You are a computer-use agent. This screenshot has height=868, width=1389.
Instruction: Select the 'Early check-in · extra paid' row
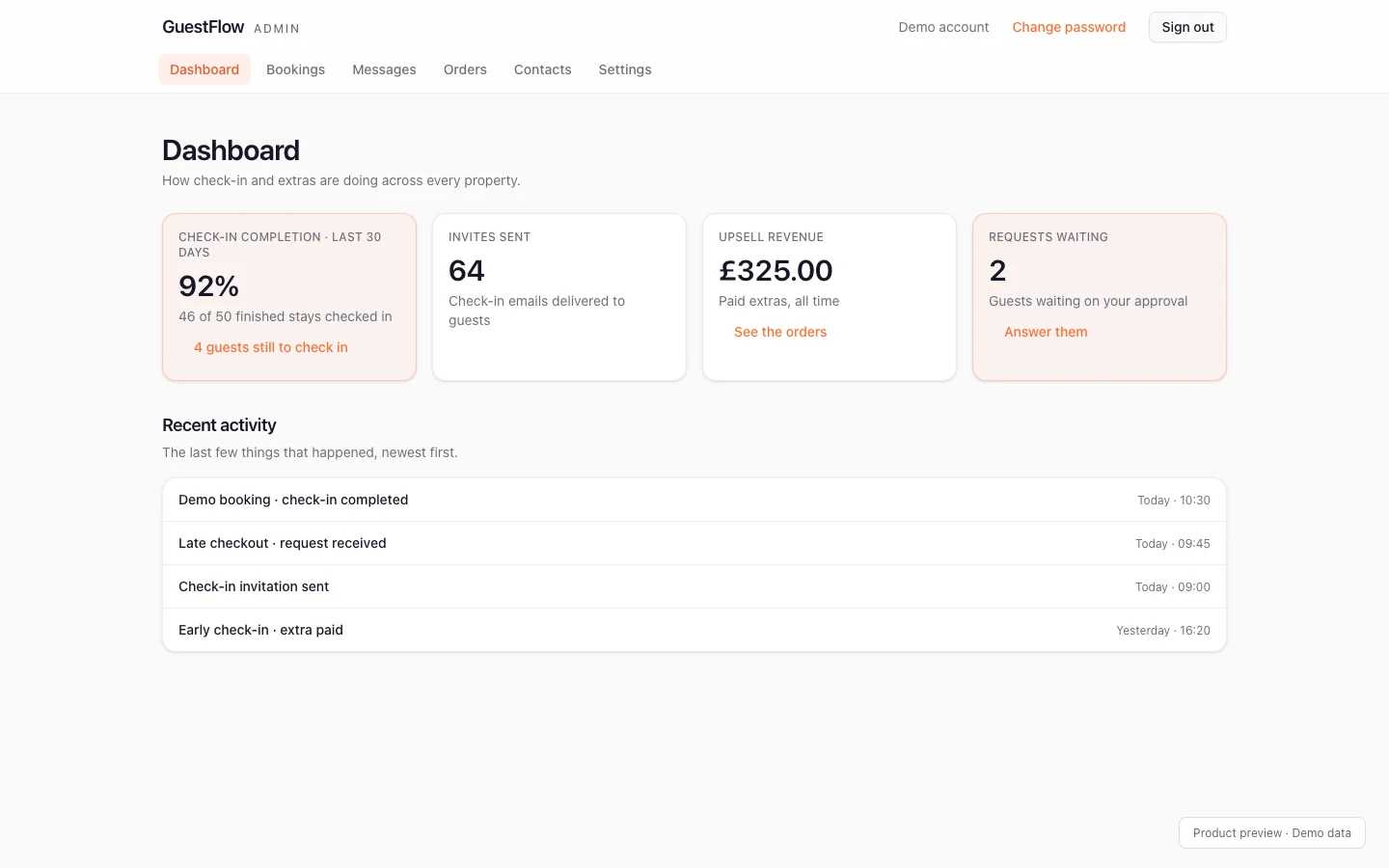coord(694,630)
